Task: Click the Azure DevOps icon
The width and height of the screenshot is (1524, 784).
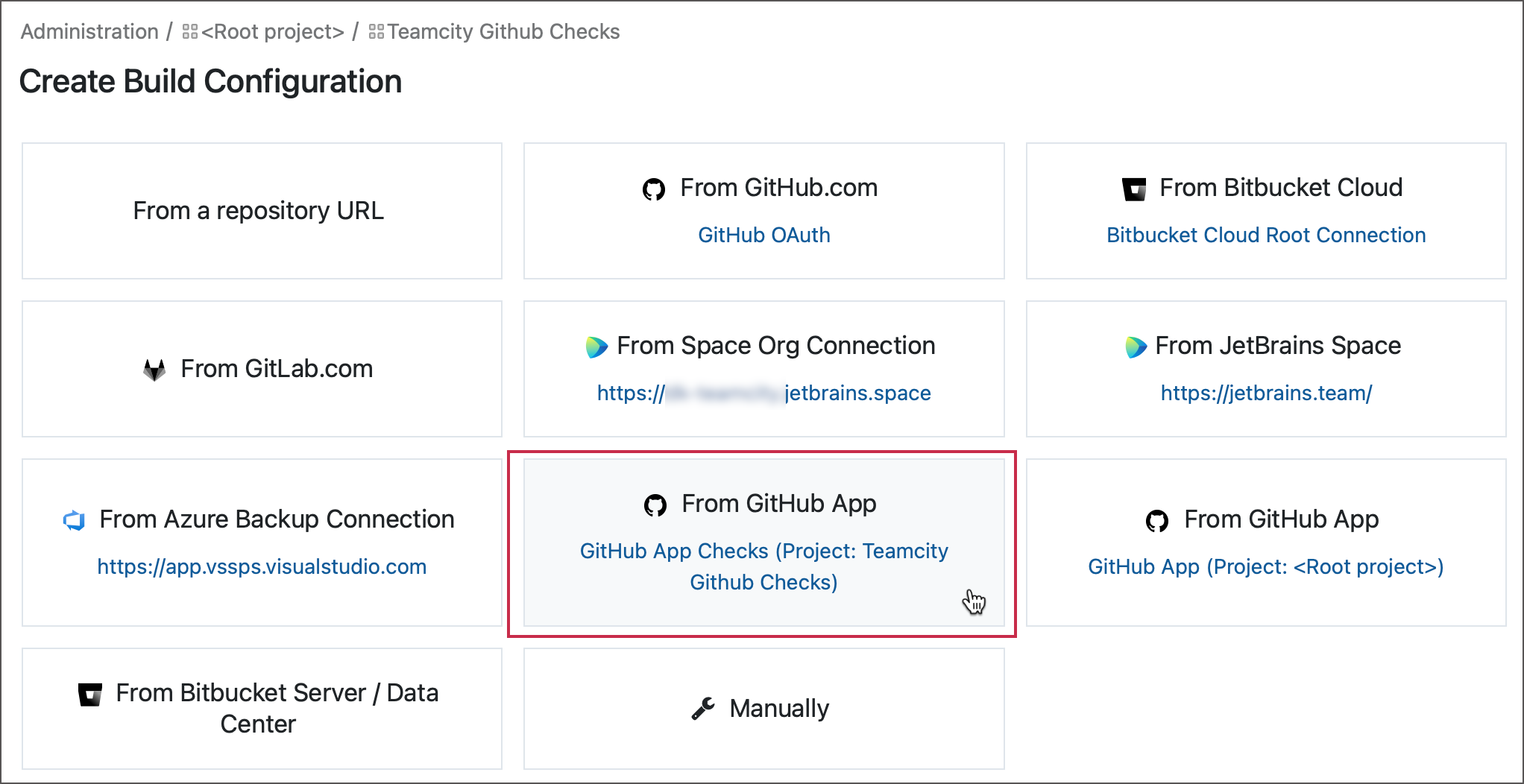Action: pyautogui.click(x=72, y=520)
